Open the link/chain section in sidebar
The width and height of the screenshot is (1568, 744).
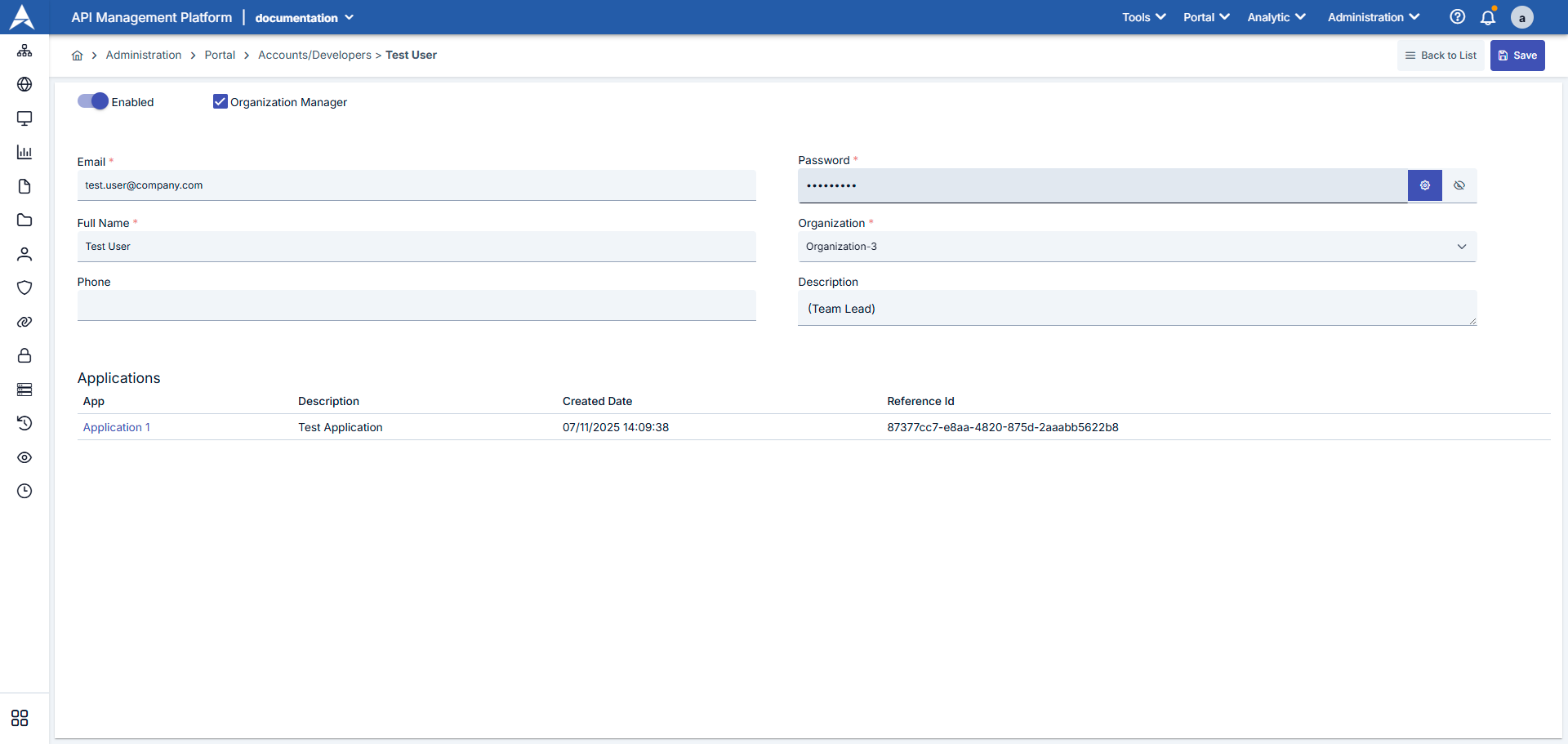[24, 322]
